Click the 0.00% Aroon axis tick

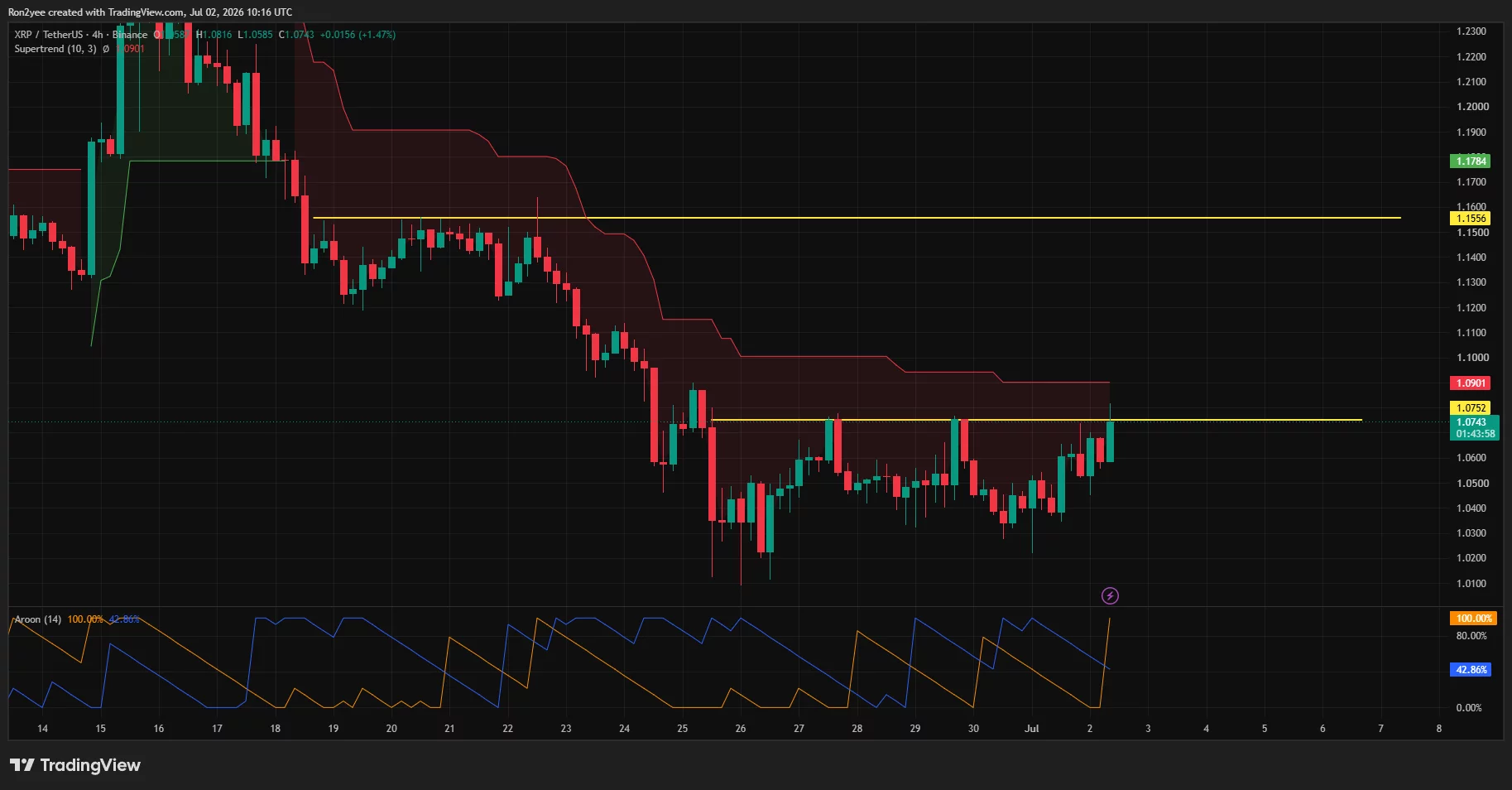click(1469, 708)
